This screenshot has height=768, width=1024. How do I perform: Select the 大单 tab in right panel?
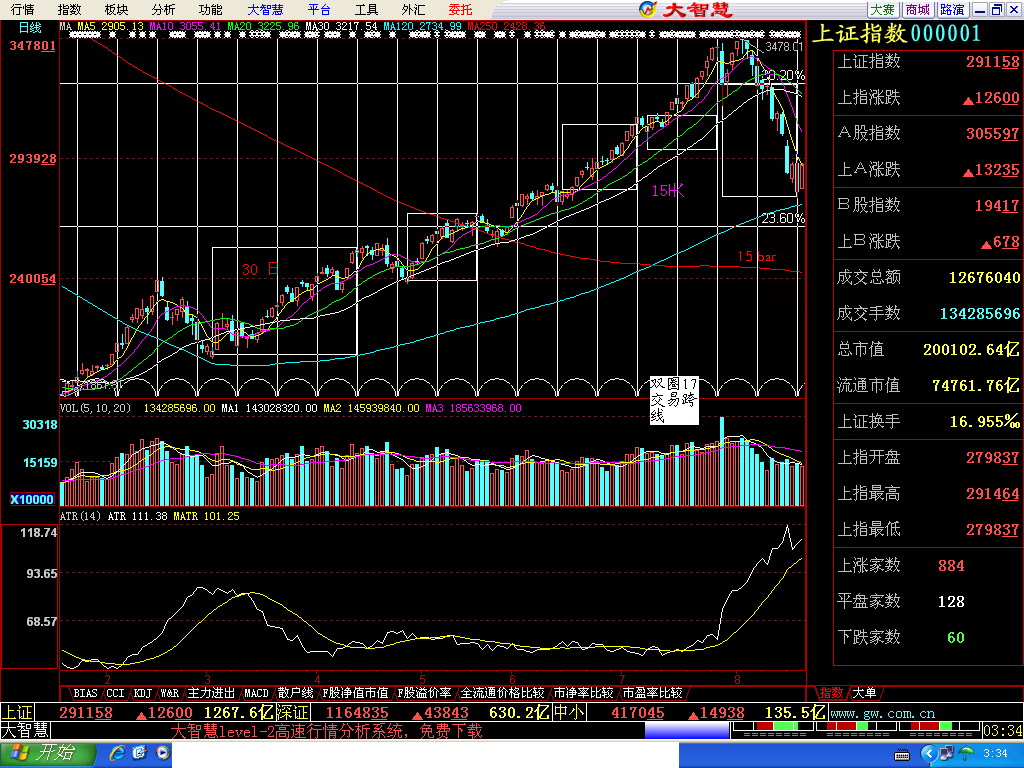[x=864, y=693]
